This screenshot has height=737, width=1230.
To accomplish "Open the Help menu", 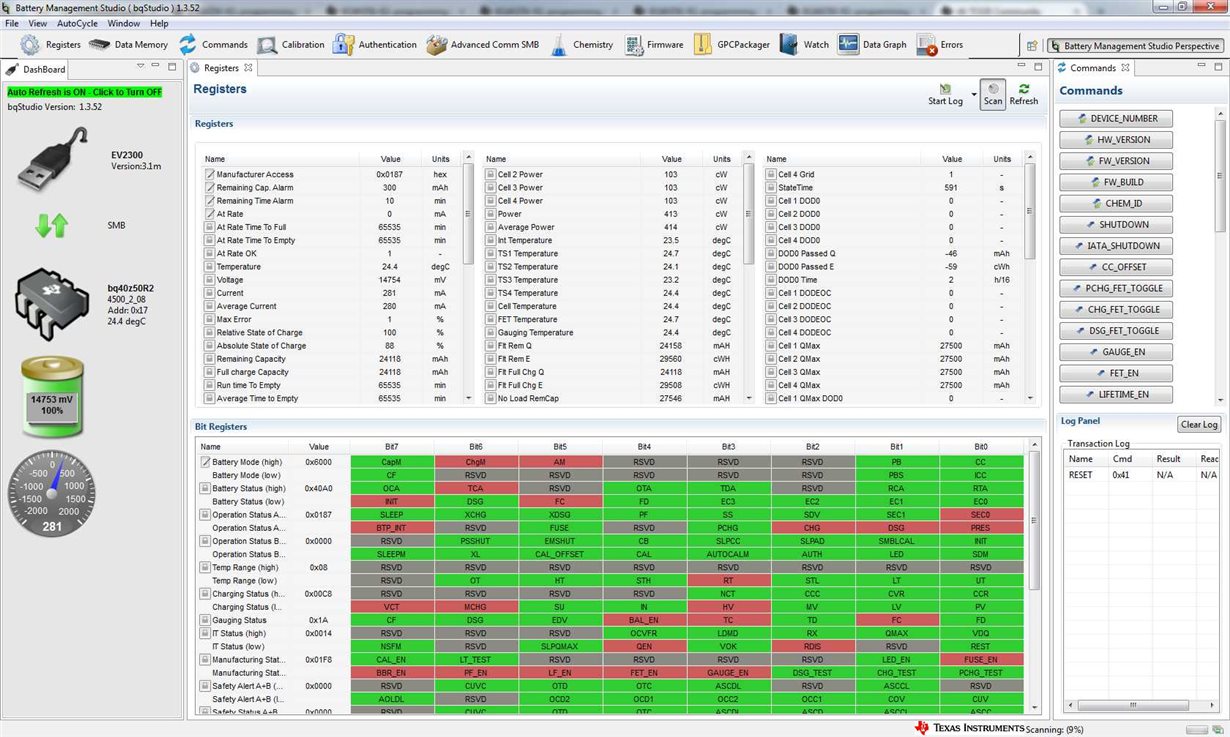I will coord(159,23).
